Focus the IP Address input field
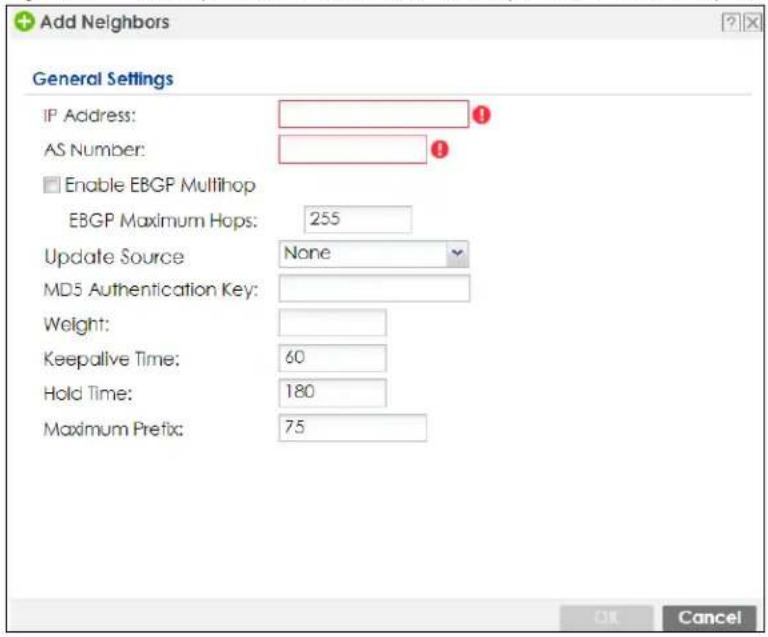768x637 pixels. click(x=374, y=114)
